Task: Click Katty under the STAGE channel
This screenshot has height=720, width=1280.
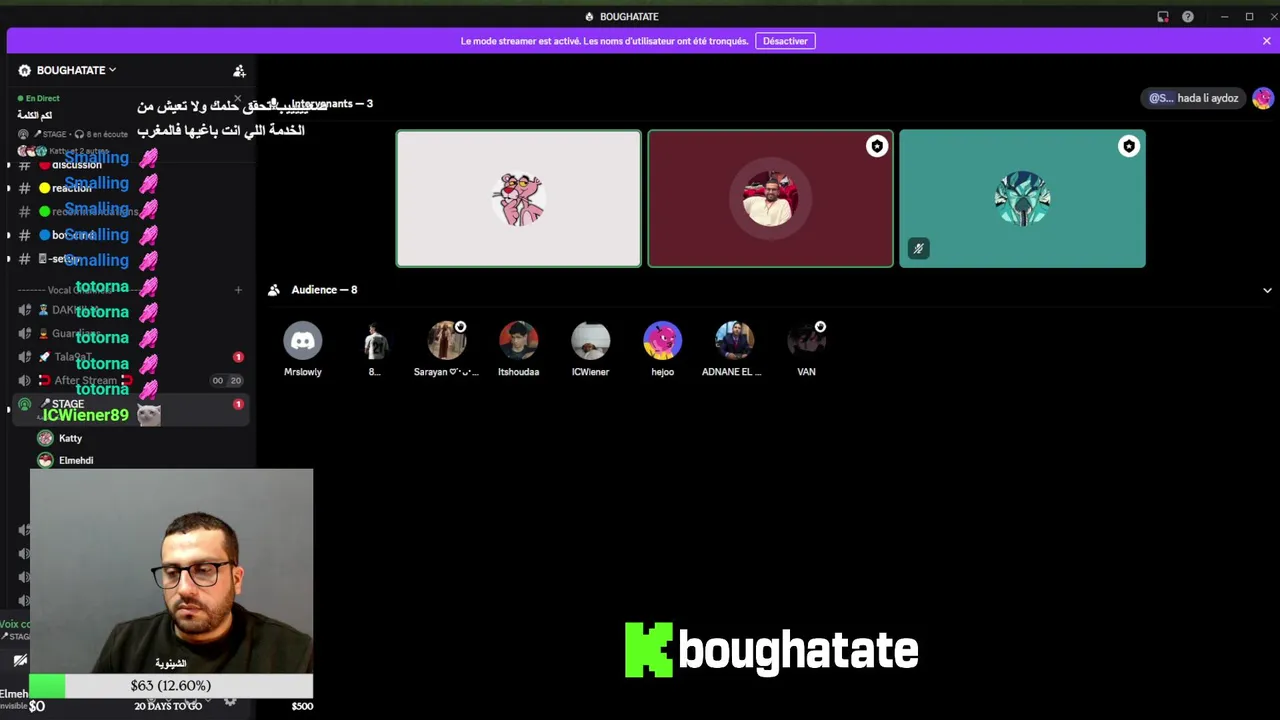Action: coord(70,438)
